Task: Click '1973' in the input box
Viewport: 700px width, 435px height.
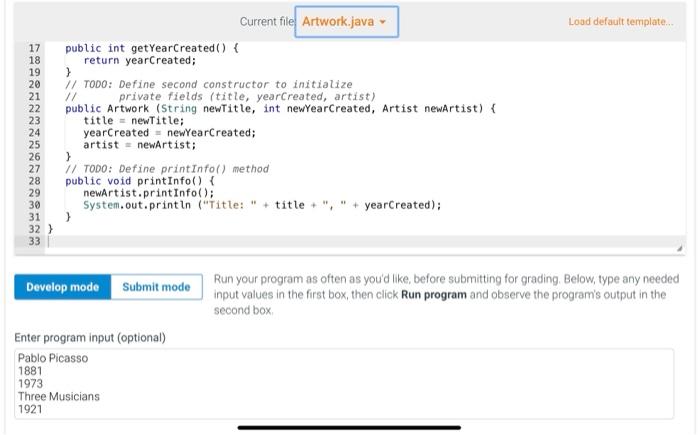Action: click(x=30, y=384)
